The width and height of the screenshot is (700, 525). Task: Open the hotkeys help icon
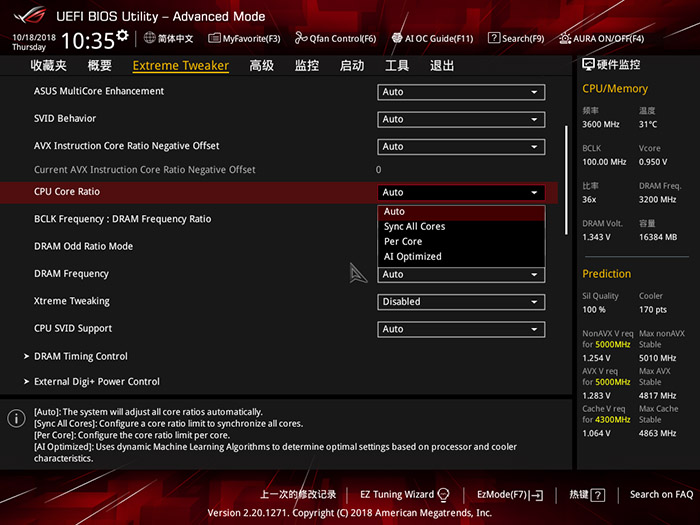click(597, 494)
